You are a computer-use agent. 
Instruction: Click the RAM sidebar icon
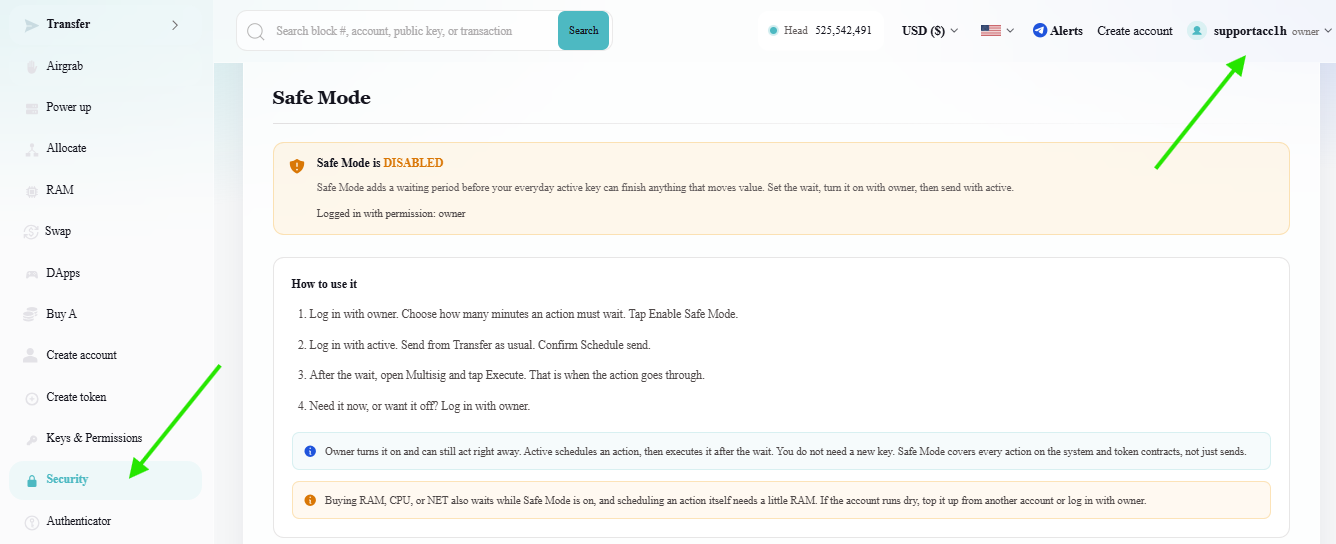[31, 190]
